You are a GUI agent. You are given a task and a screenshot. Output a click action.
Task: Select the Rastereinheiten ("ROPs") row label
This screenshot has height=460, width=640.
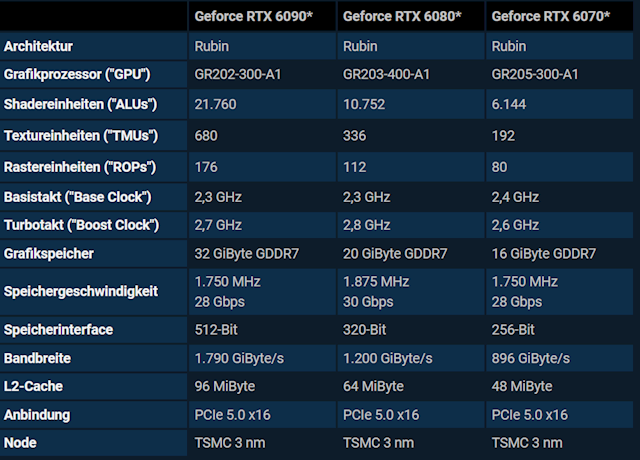point(80,165)
